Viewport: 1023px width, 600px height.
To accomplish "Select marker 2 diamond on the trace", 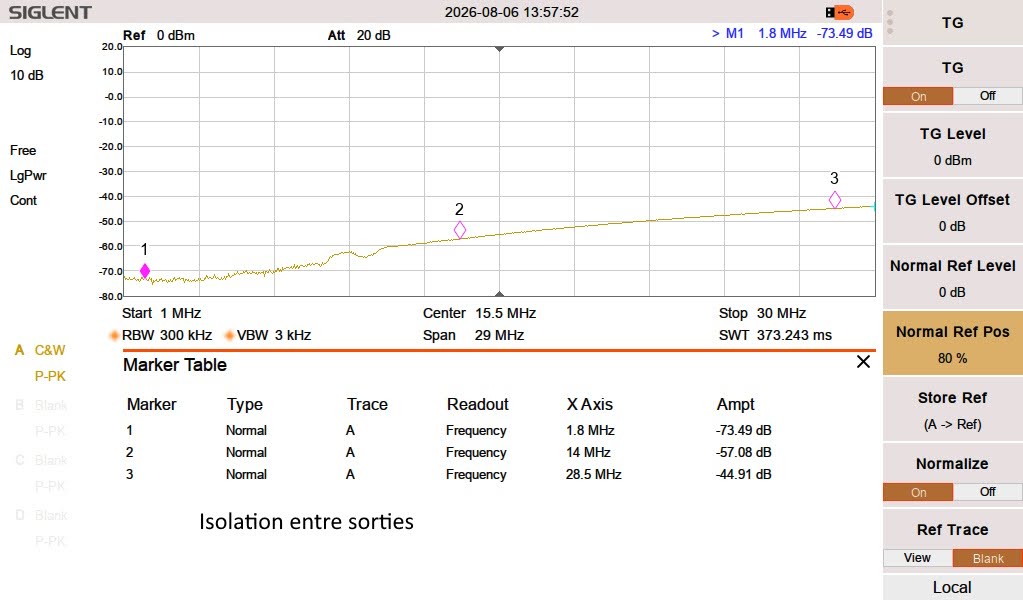I will (460, 230).
